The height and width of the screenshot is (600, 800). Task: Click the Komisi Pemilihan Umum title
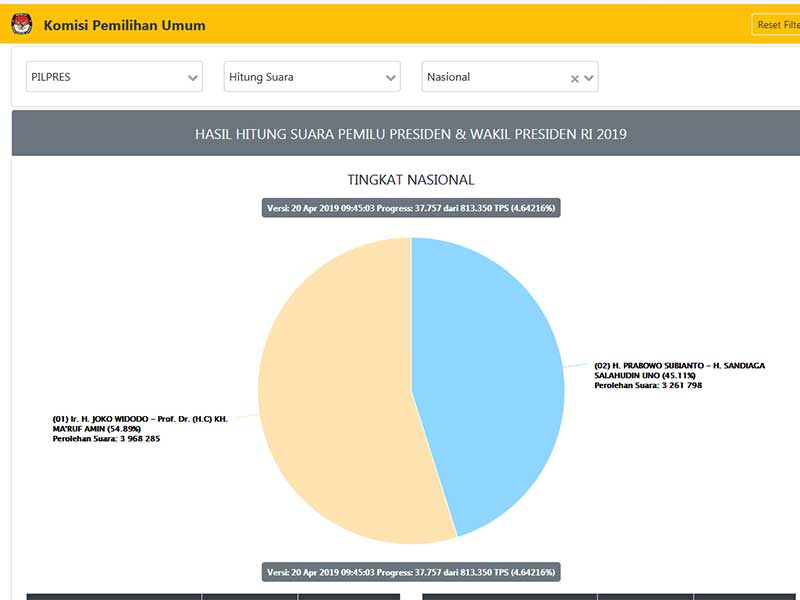(x=124, y=25)
